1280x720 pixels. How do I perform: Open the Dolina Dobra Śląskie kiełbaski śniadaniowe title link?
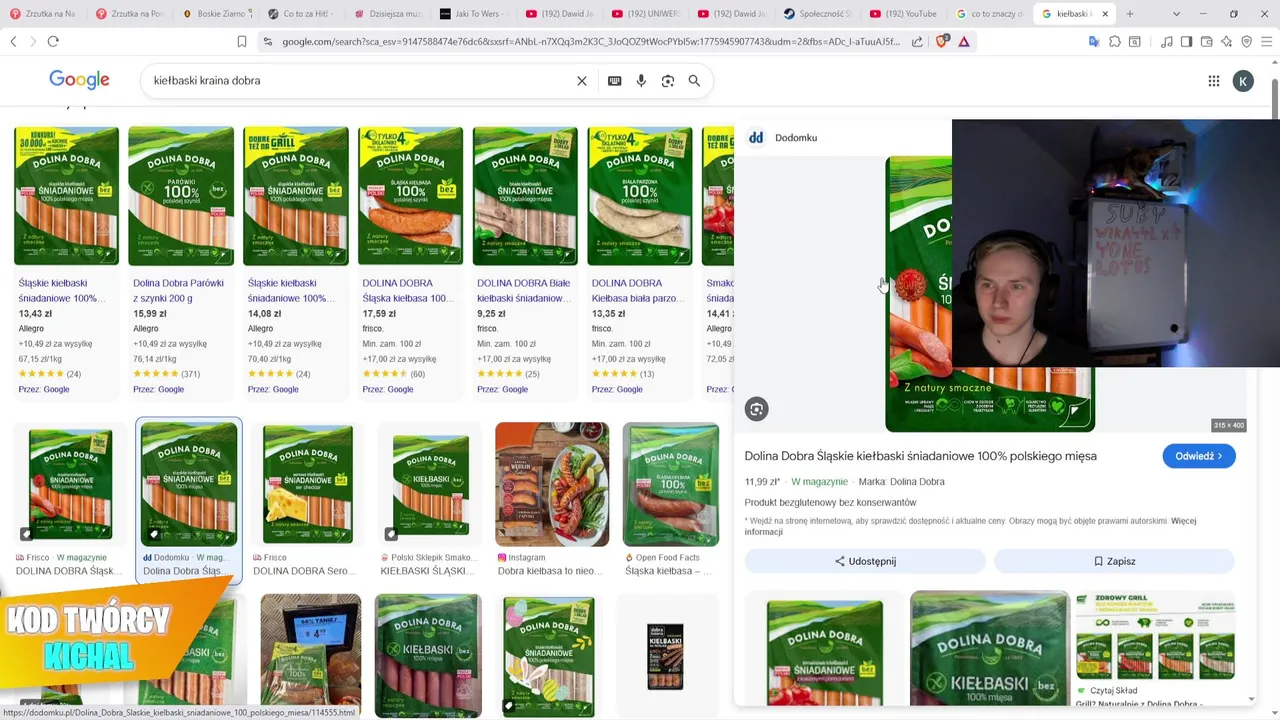click(920, 456)
